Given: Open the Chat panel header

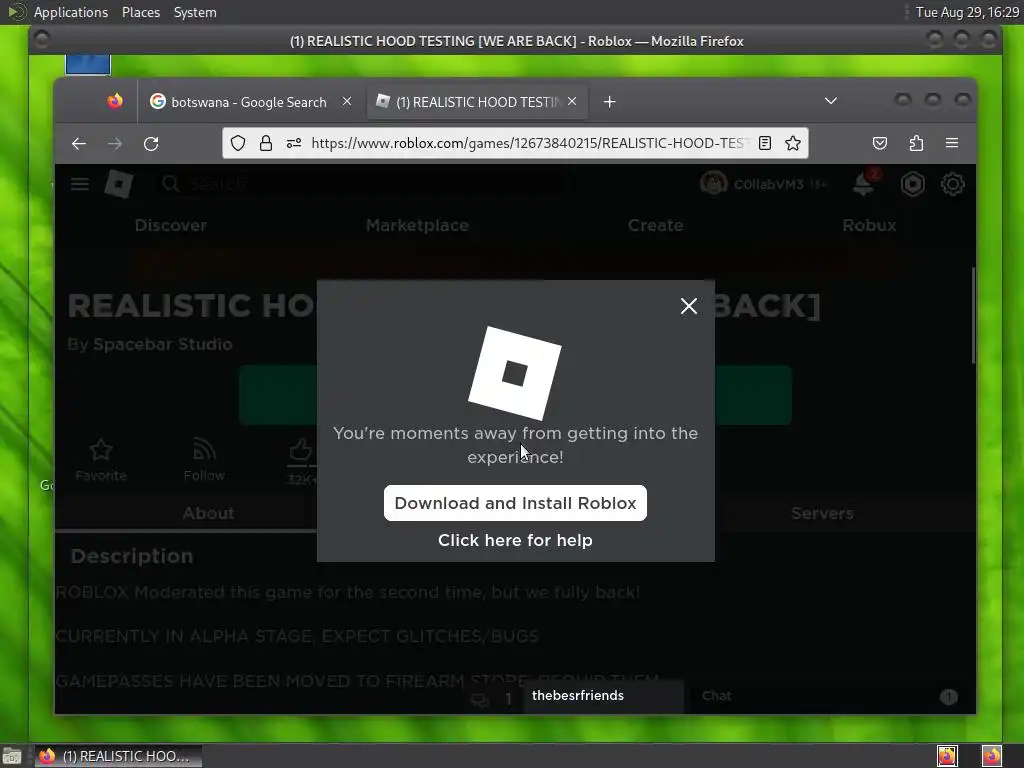Looking at the screenshot, I should [x=831, y=696].
